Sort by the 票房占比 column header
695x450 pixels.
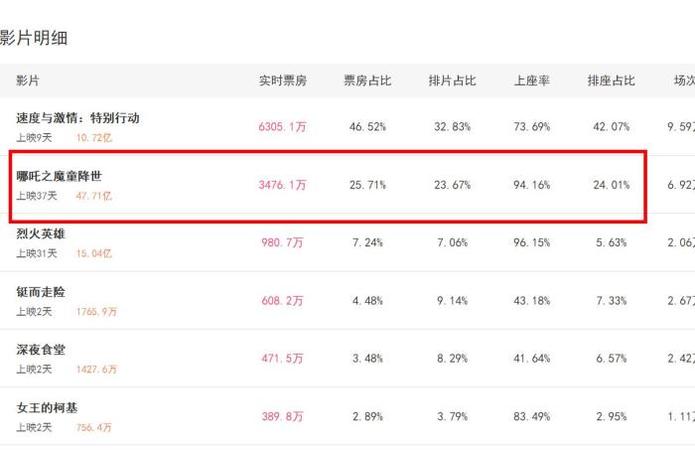pyautogui.click(x=367, y=81)
